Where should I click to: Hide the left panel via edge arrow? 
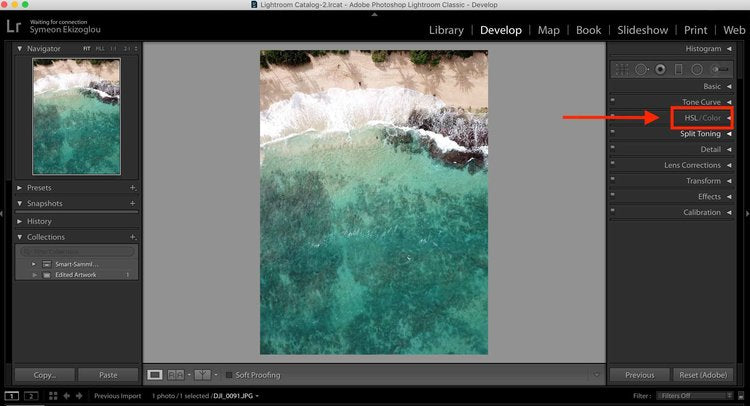(x=2, y=214)
